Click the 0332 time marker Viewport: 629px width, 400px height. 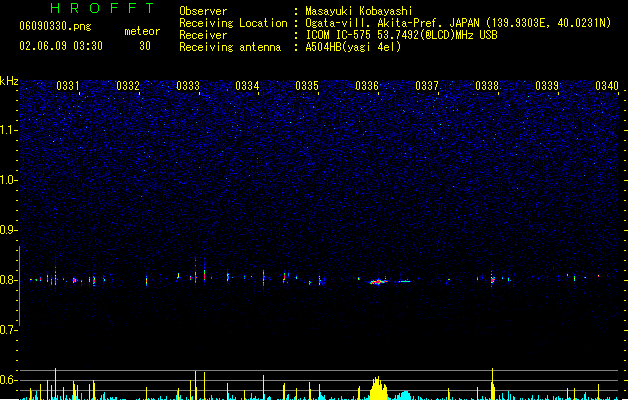pyautogui.click(x=128, y=86)
